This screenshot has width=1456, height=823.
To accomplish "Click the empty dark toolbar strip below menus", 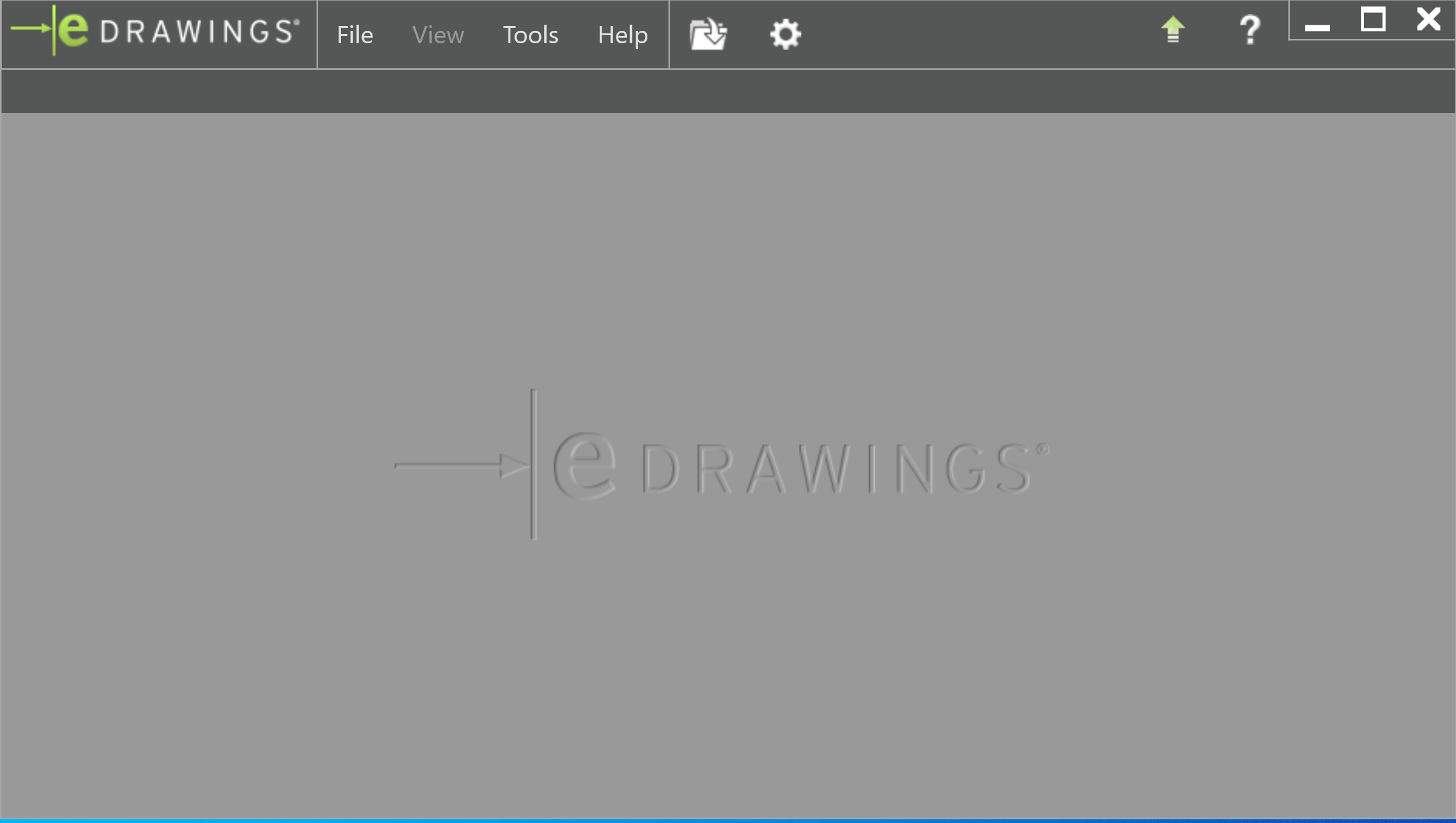I will click(728, 91).
